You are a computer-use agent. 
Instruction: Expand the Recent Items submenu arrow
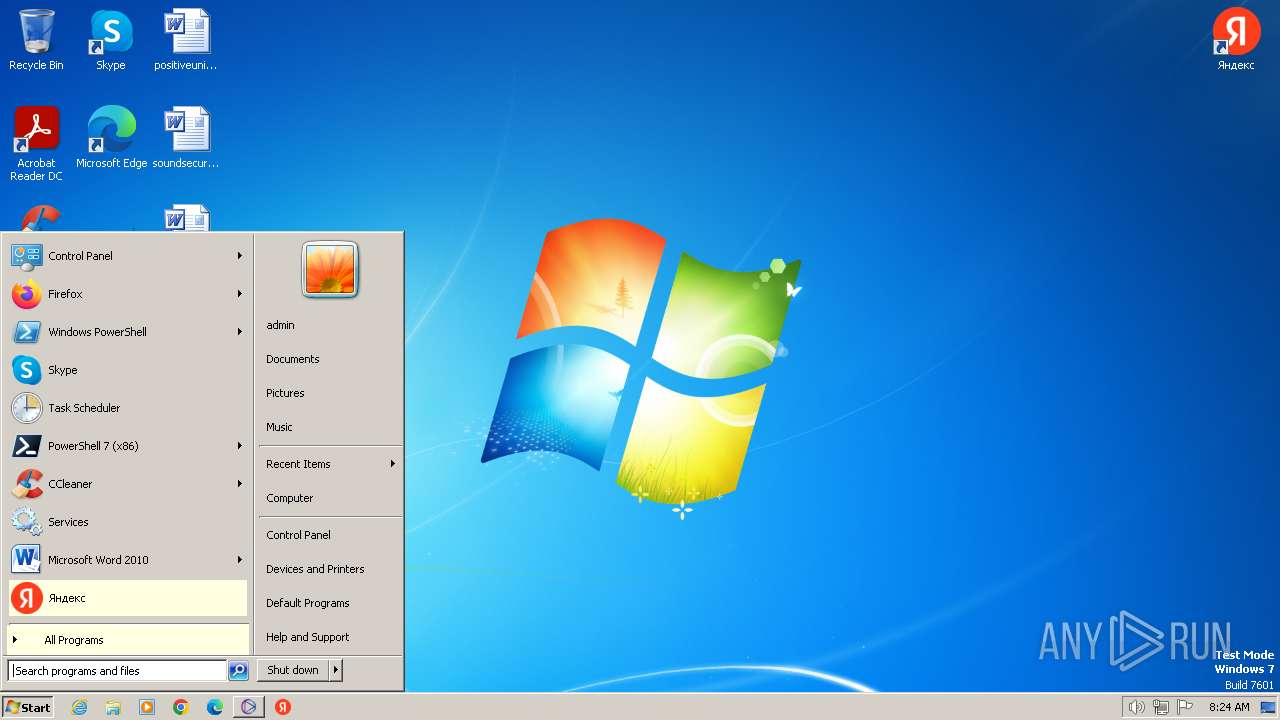point(393,464)
